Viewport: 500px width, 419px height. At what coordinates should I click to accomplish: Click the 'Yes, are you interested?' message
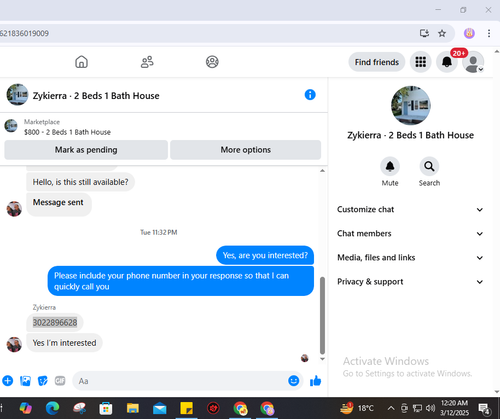click(265, 255)
